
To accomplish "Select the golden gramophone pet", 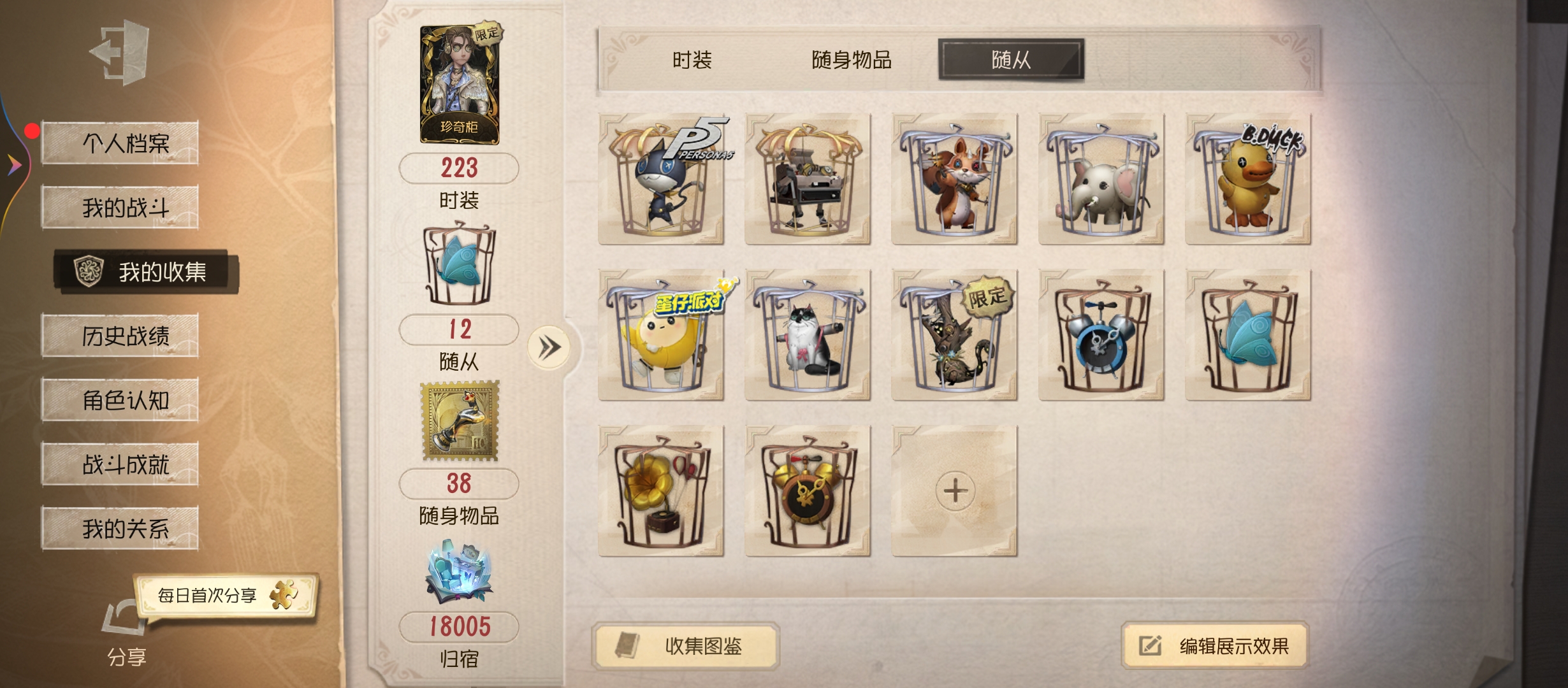I will point(662,491).
